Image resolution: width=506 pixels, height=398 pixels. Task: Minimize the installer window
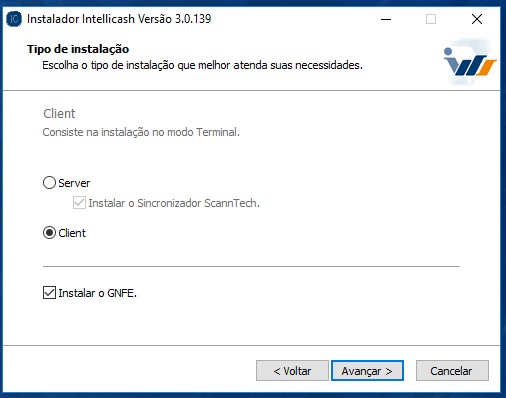click(386, 19)
